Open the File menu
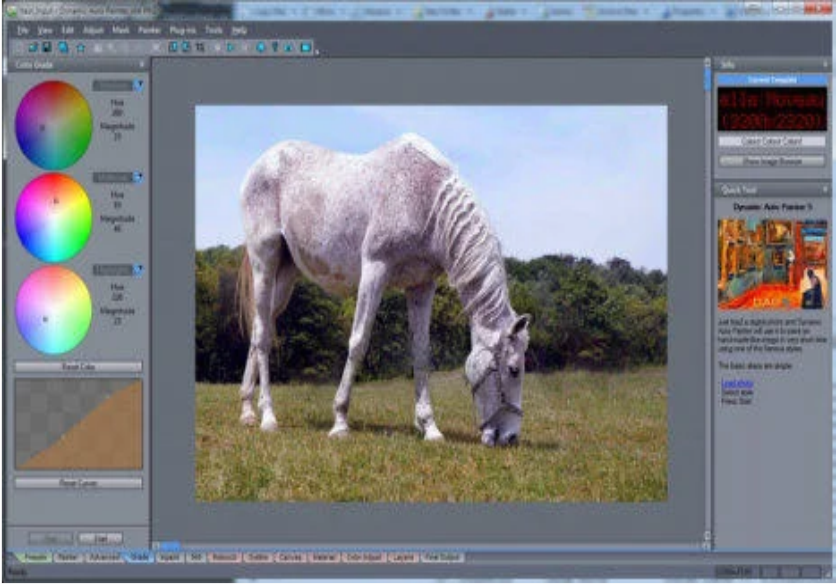836x584 pixels. [22, 30]
